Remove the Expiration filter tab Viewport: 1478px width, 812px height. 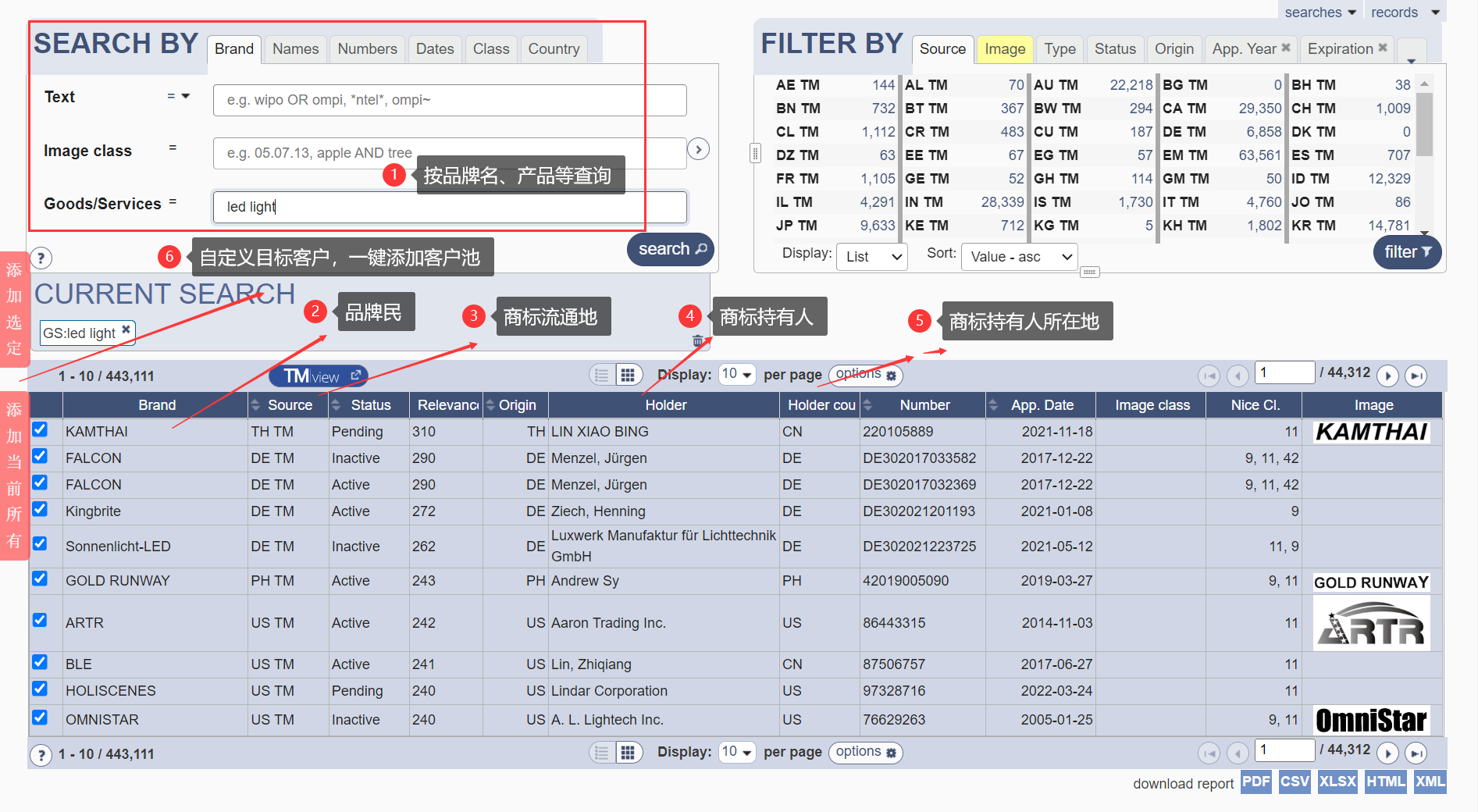click(x=1383, y=48)
